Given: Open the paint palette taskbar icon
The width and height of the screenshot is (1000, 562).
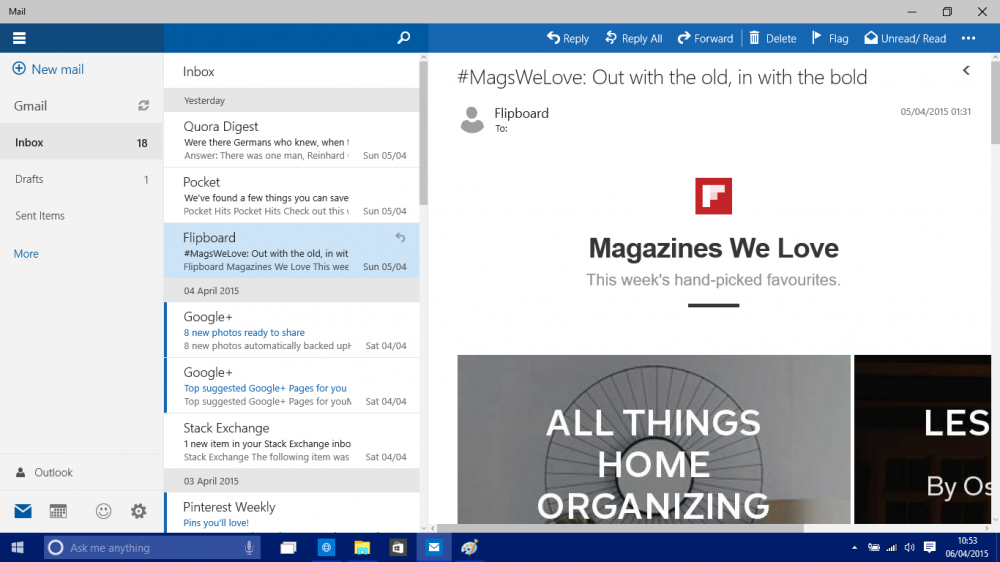Looking at the screenshot, I should click(x=470, y=547).
